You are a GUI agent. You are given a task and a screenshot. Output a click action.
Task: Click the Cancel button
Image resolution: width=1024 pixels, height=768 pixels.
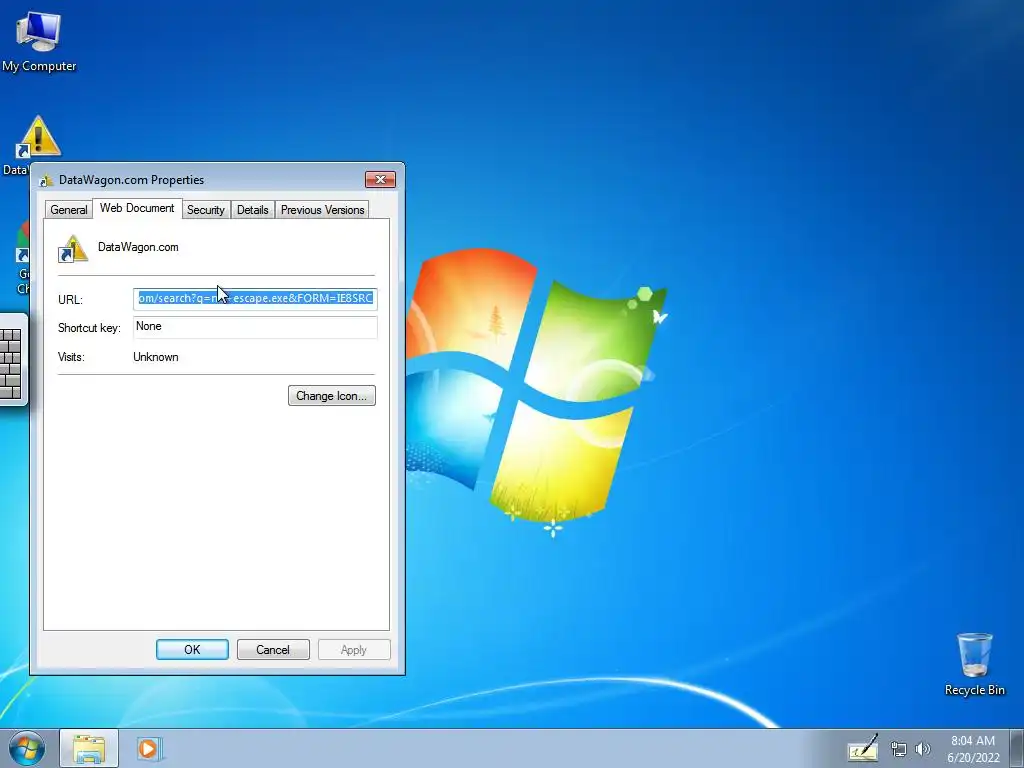pos(273,650)
